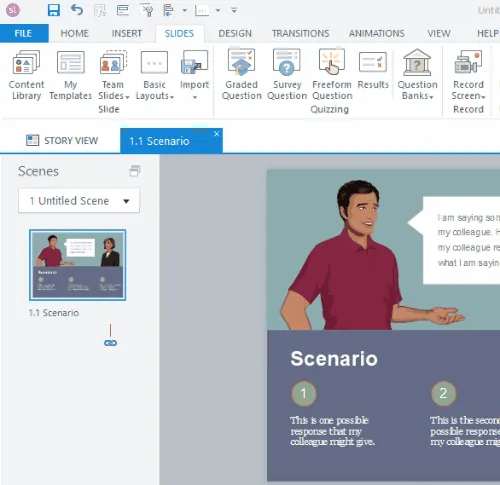Save the project with the floppy disk icon
Image resolution: width=500 pixels, height=485 pixels.
[x=53, y=10]
